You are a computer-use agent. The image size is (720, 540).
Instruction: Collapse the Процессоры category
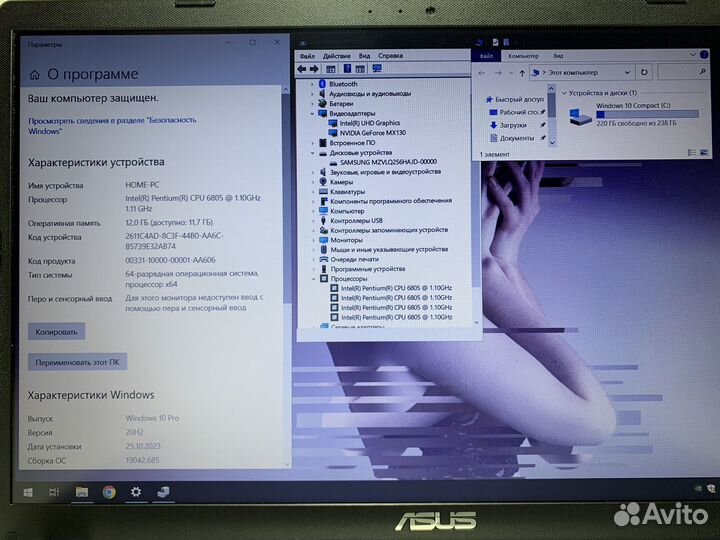click(x=314, y=279)
